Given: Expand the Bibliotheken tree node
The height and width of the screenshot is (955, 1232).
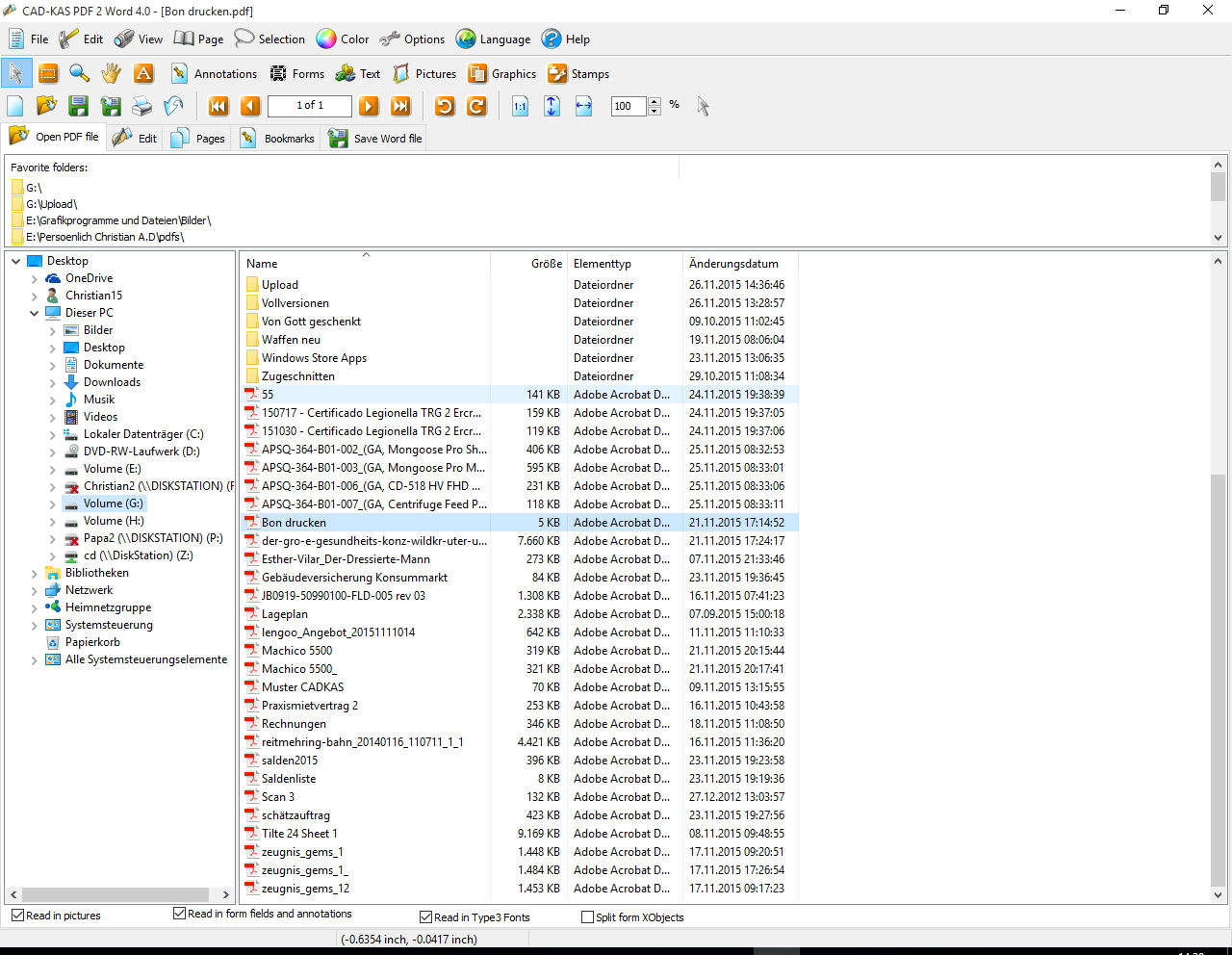Looking at the screenshot, I should pos(35,574).
